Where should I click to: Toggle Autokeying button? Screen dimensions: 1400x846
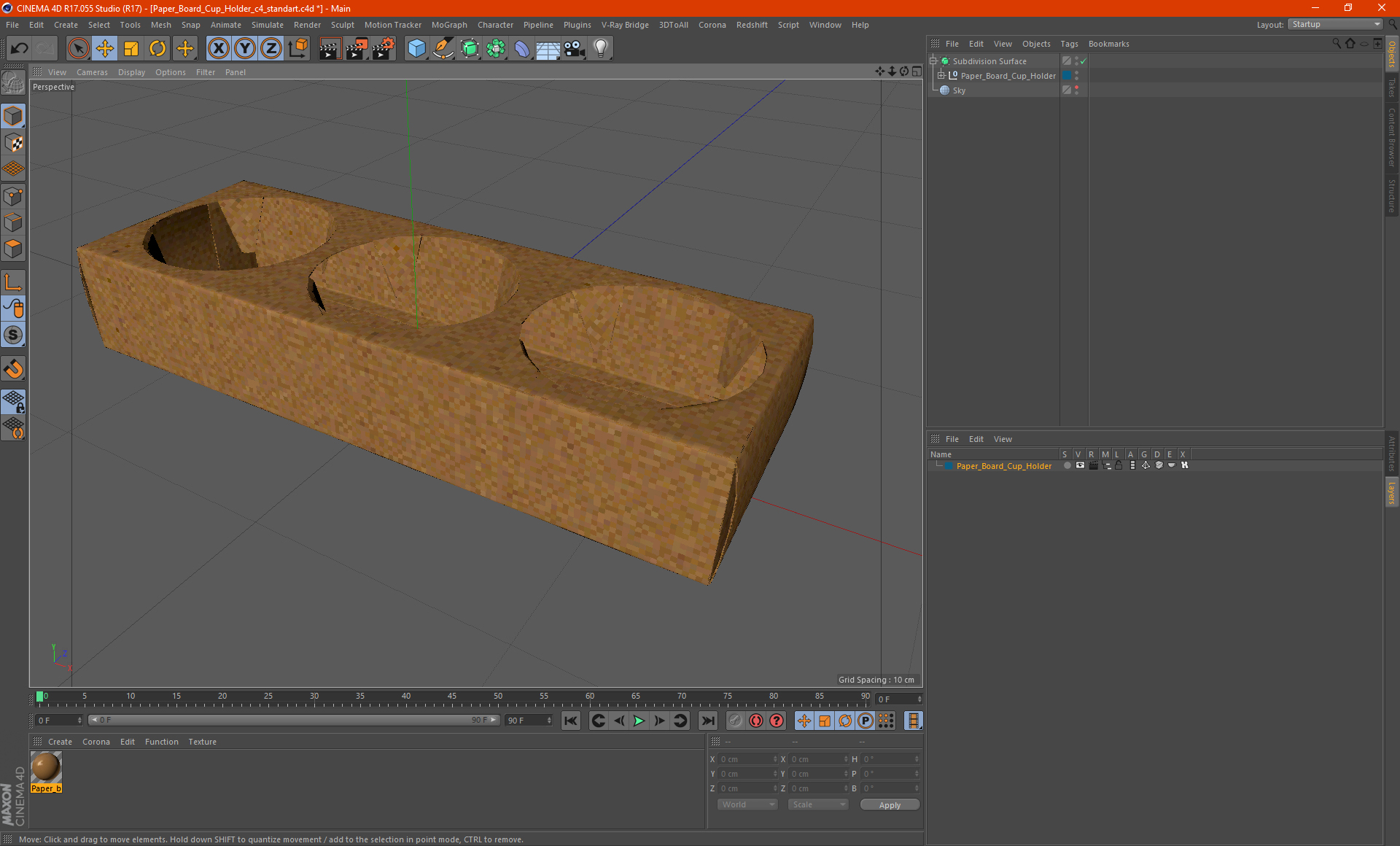(756, 721)
